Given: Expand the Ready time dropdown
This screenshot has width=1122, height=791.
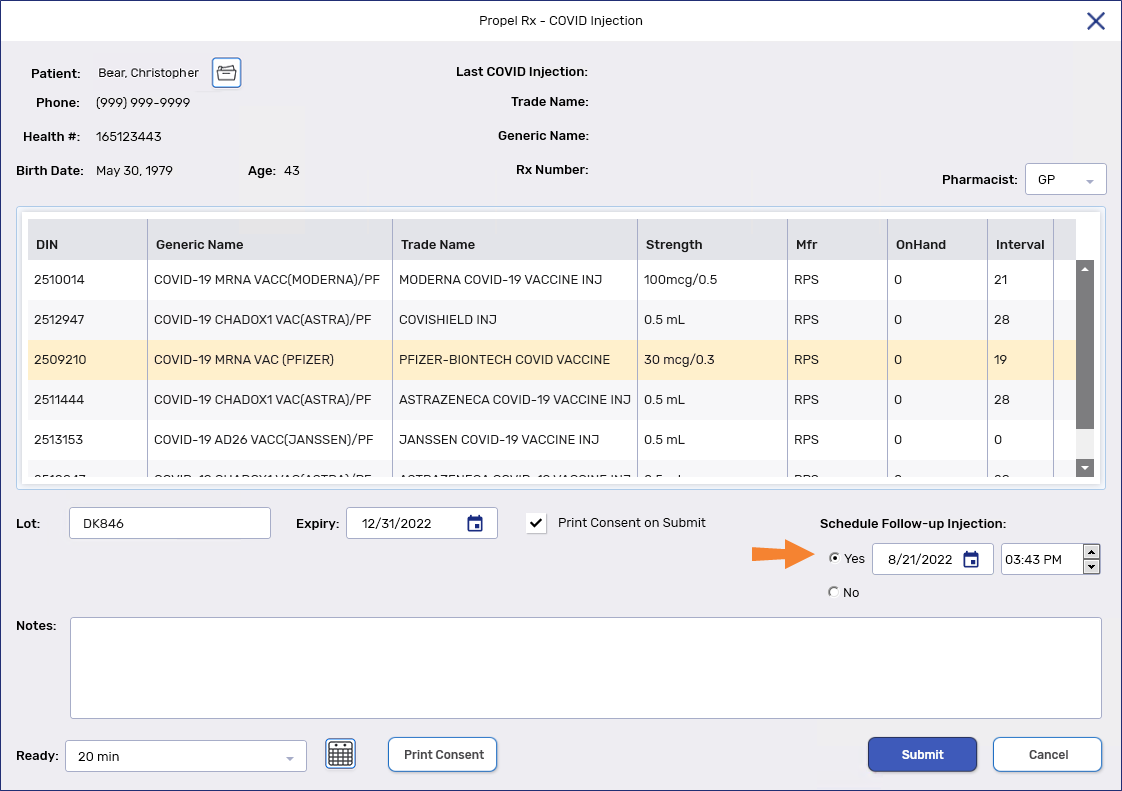Looking at the screenshot, I should pos(290,757).
